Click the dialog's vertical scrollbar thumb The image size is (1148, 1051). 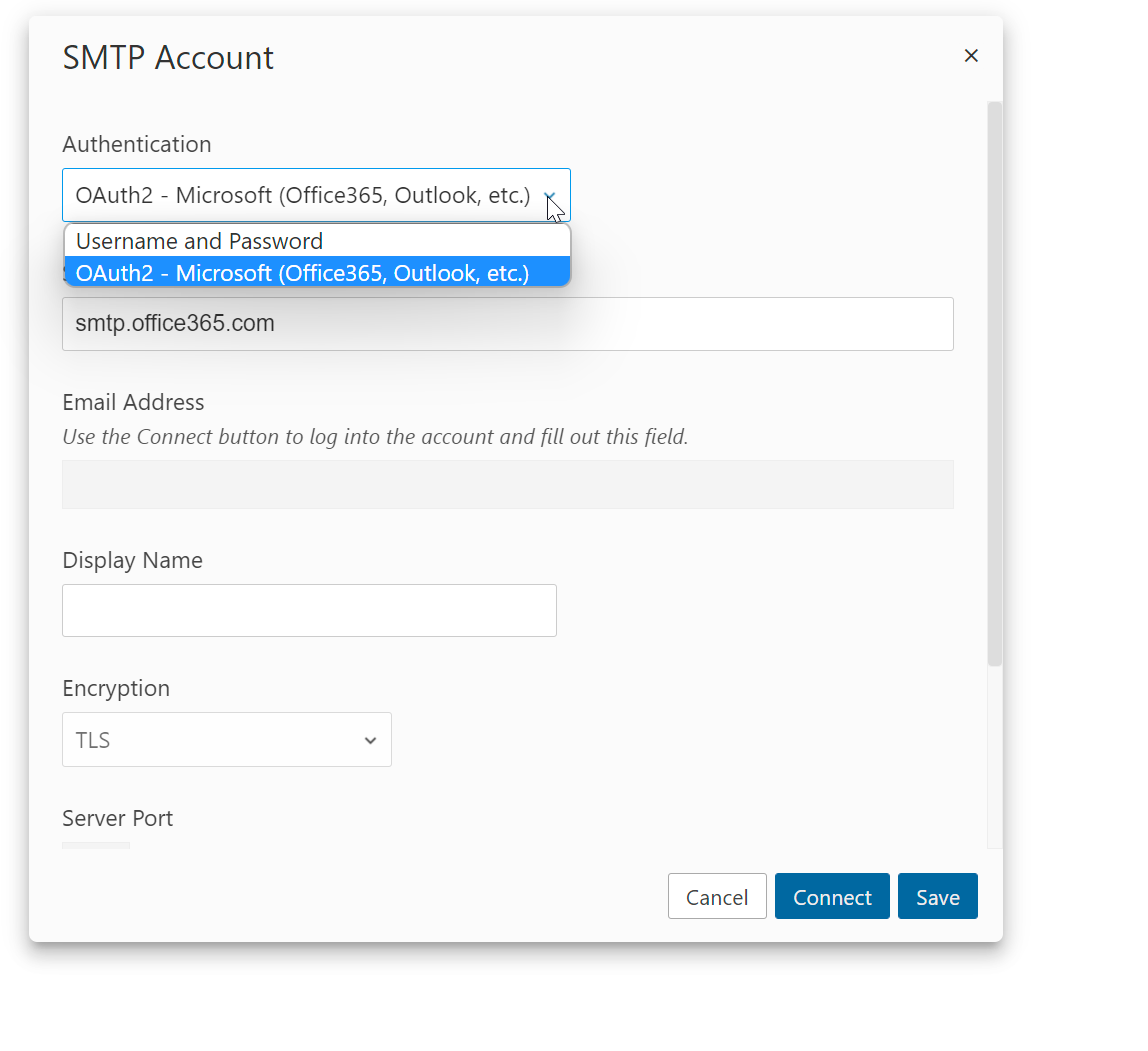[994, 380]
